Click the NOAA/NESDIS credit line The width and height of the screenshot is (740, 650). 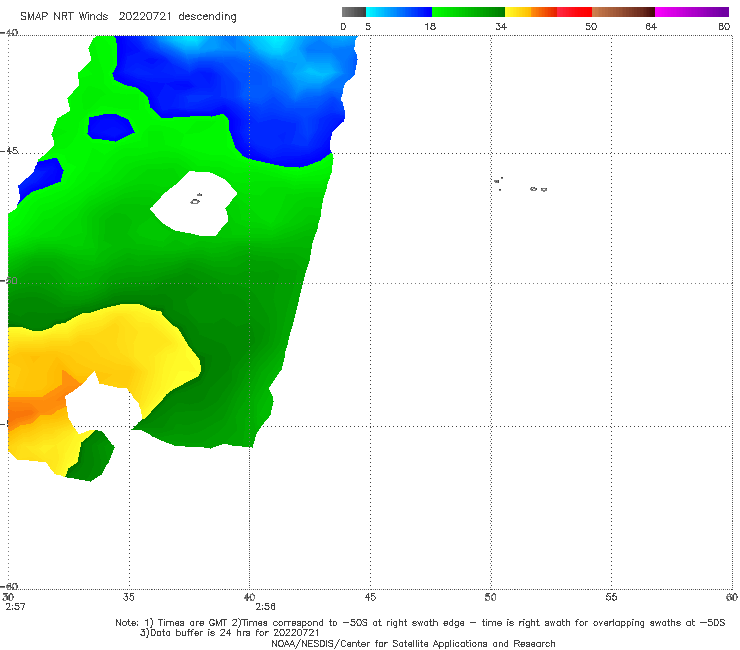click(x=413, y=643)
